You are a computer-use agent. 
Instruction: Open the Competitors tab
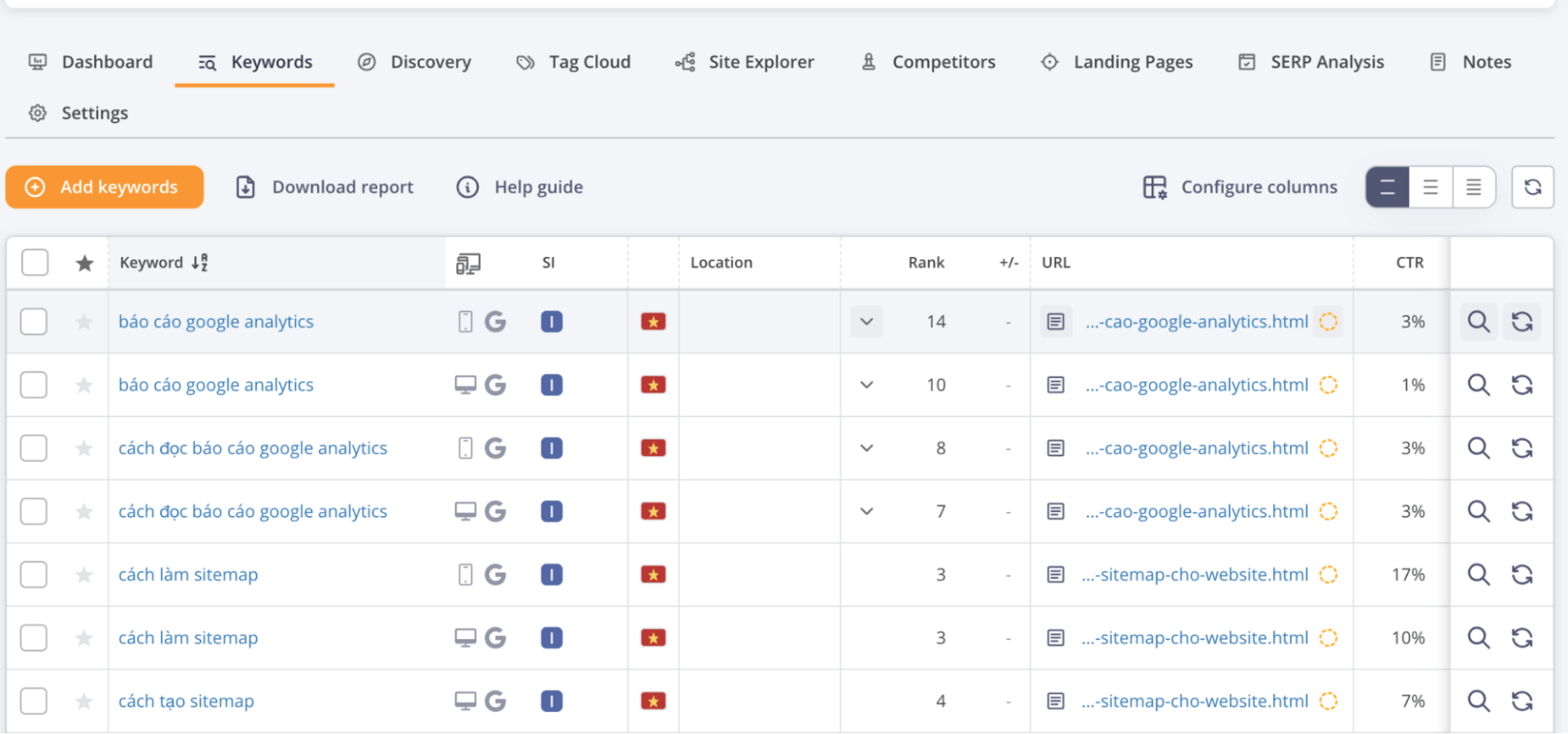point(928,62)
